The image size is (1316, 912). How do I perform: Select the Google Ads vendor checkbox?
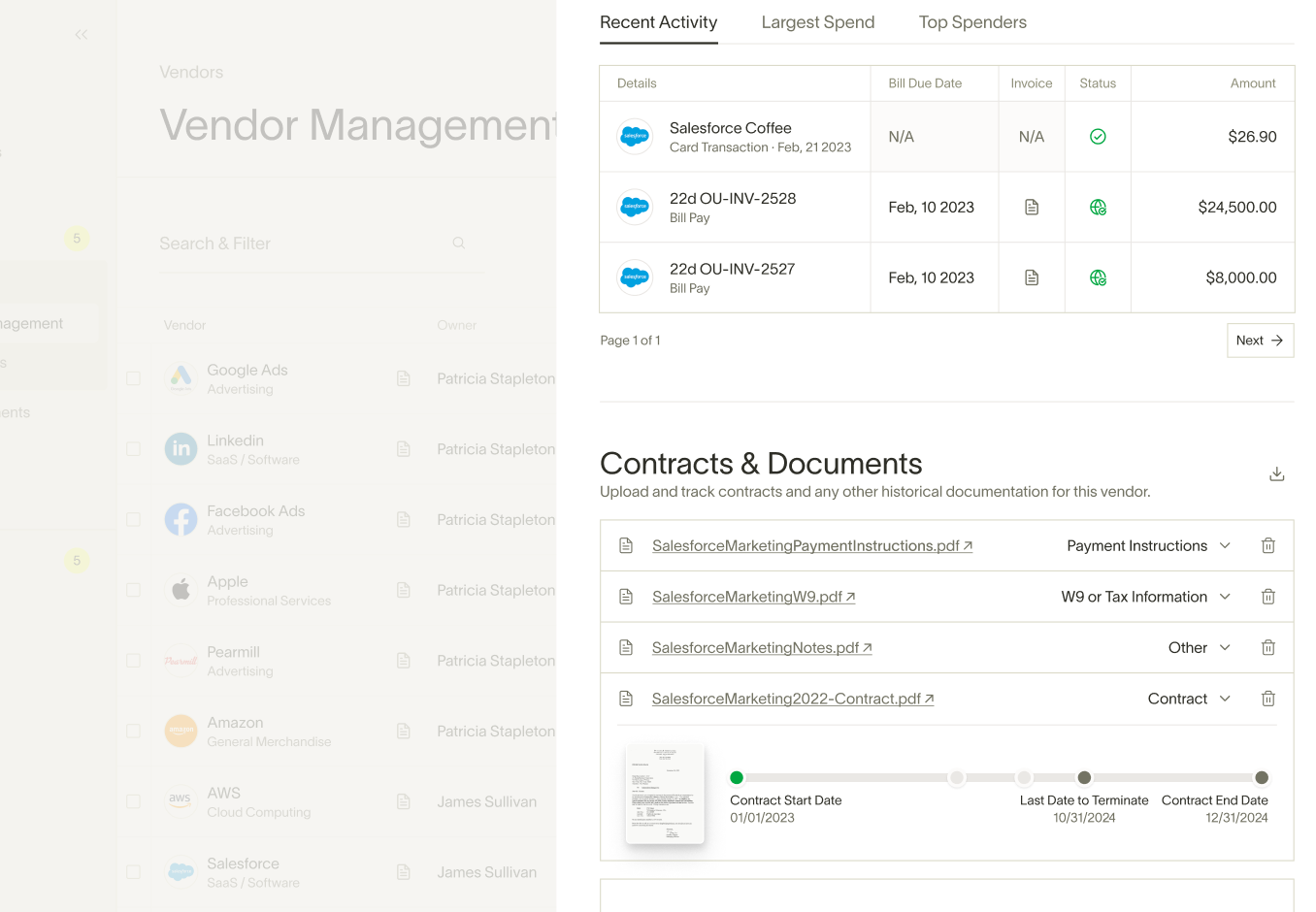click(134, 378)
